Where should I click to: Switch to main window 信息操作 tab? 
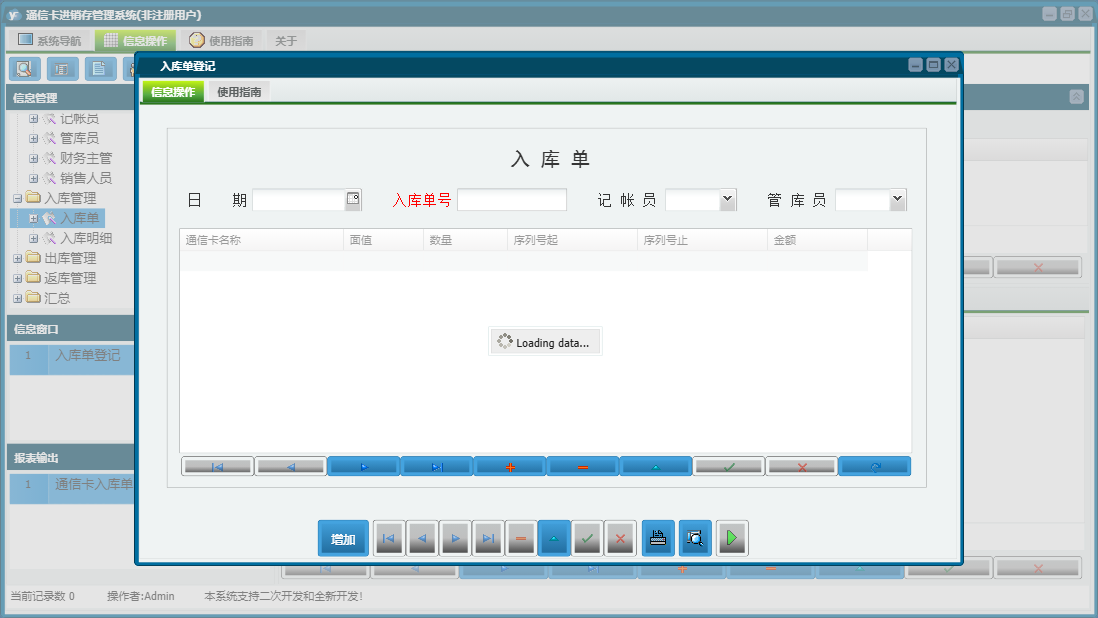(x=135, y=41)
